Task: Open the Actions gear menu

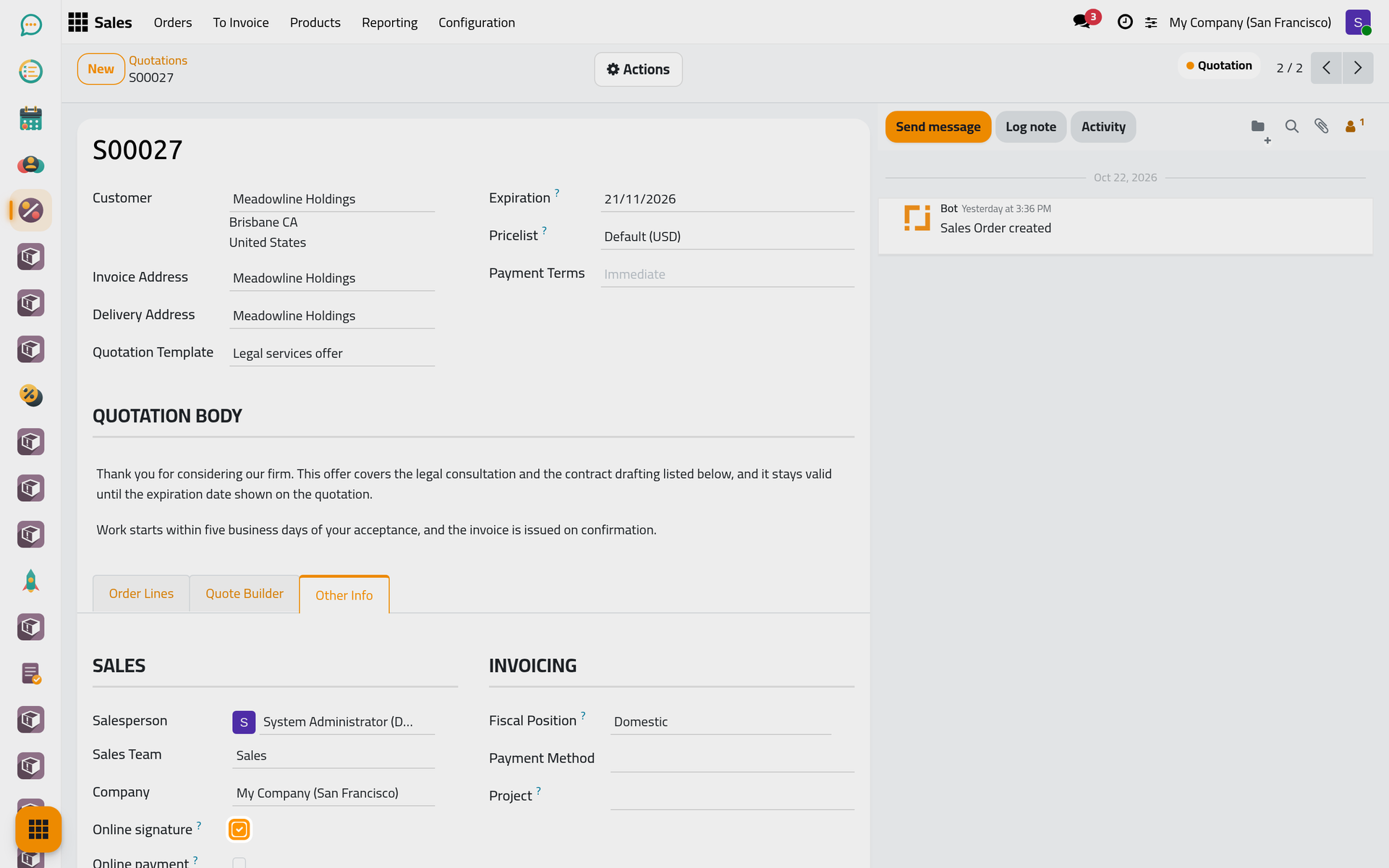Action: tap(638, 69)
